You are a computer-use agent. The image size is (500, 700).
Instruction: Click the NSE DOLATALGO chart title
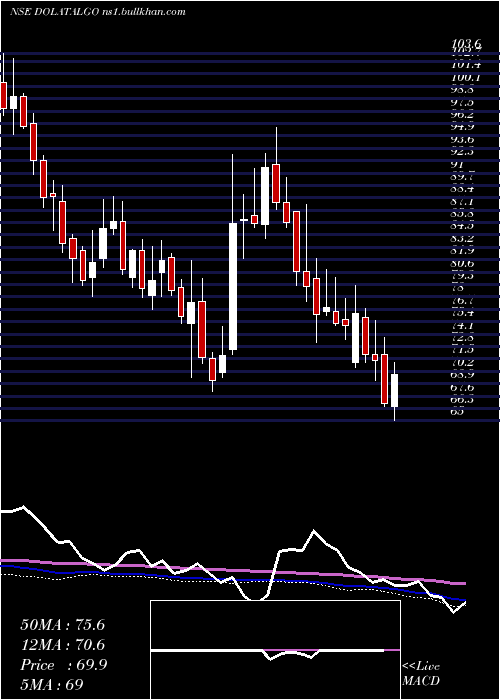click(x=97, y=12)
